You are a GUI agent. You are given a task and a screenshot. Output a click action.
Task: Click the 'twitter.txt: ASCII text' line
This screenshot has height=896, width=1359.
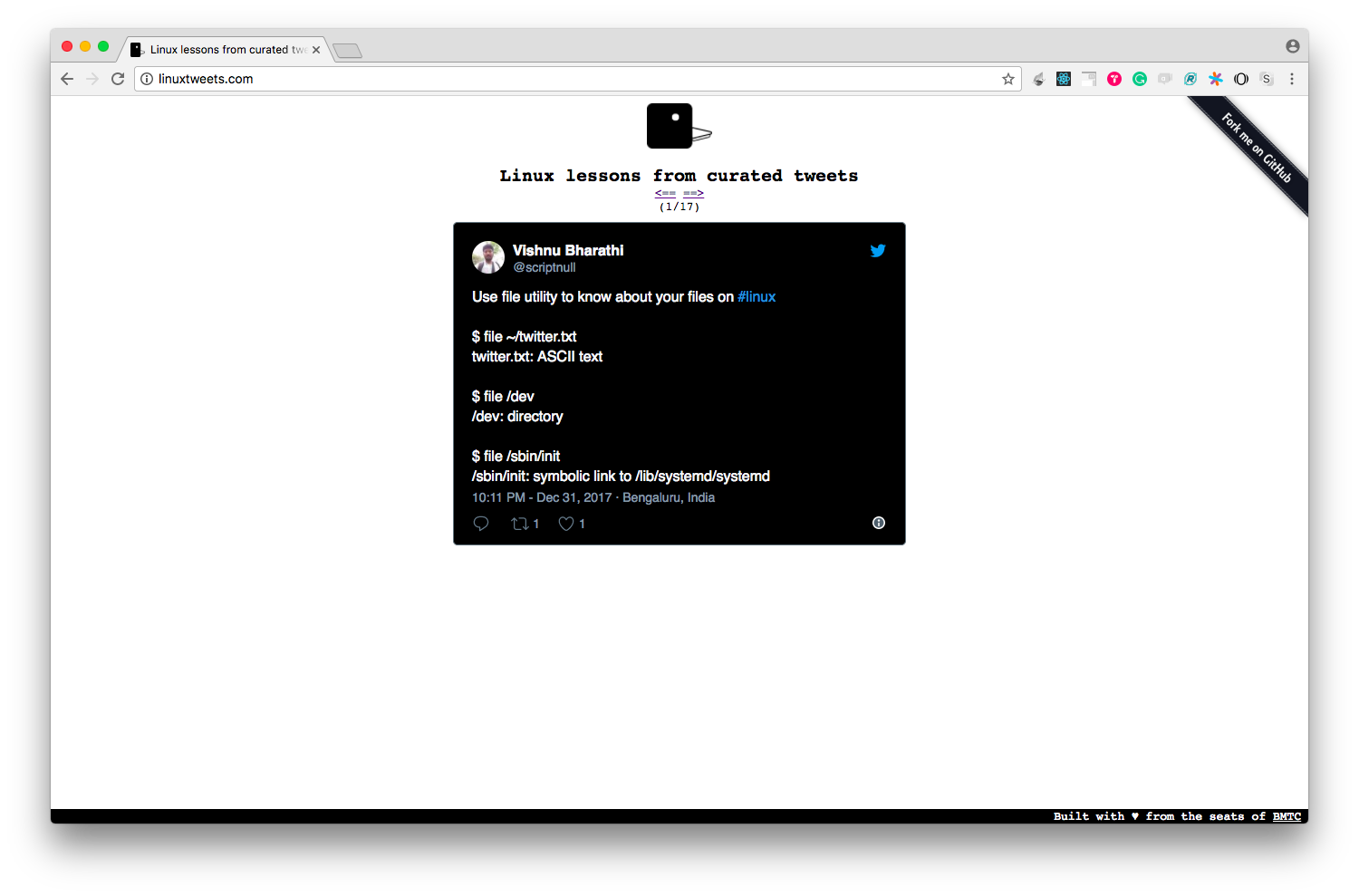coord(537,357)
